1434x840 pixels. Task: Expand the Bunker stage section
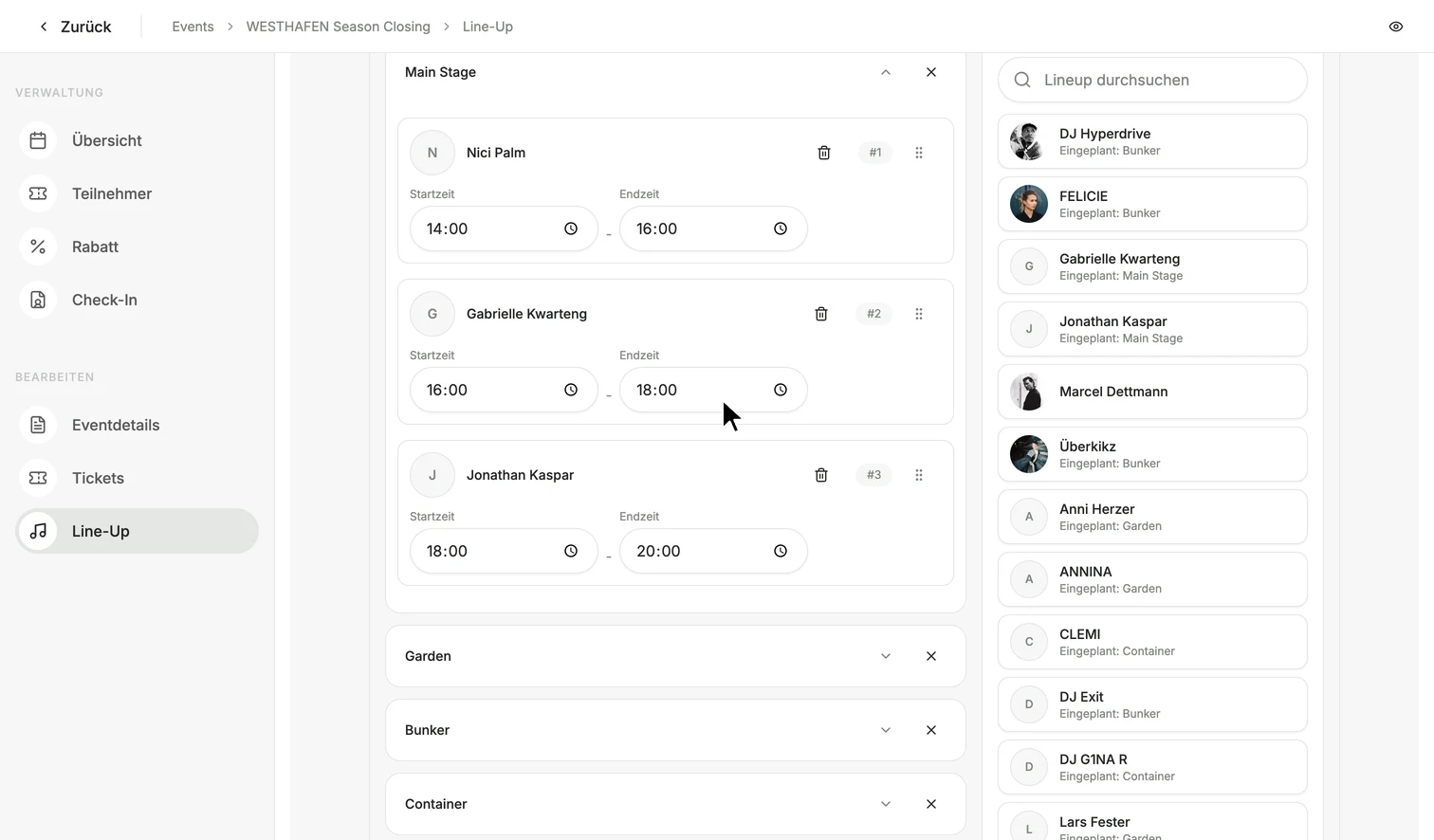(x=886, y=730)
